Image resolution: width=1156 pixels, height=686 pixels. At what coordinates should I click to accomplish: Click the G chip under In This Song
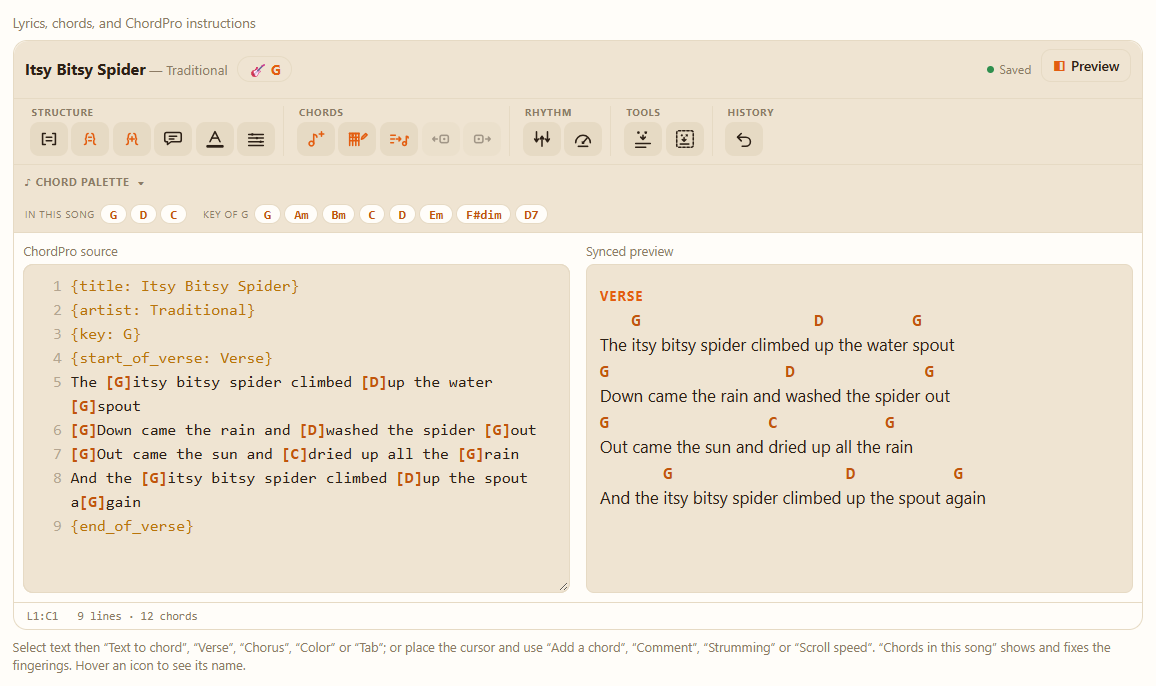[114, 215]
